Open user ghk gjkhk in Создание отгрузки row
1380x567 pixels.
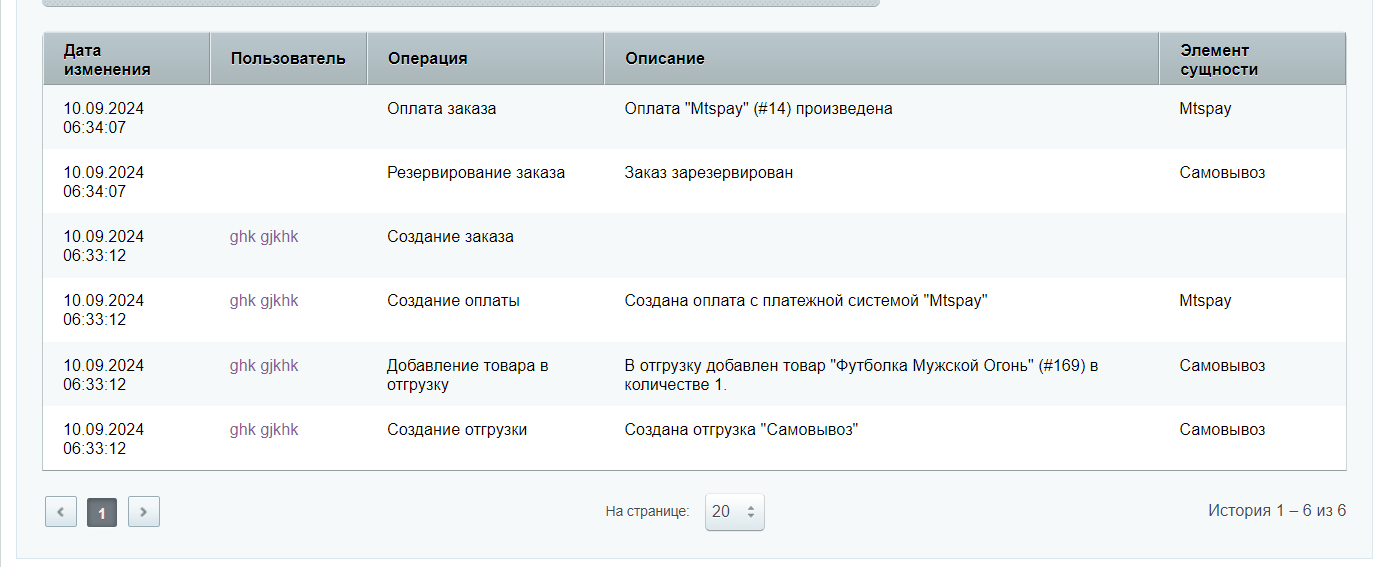pyautogui.click(x=264, y=430)
